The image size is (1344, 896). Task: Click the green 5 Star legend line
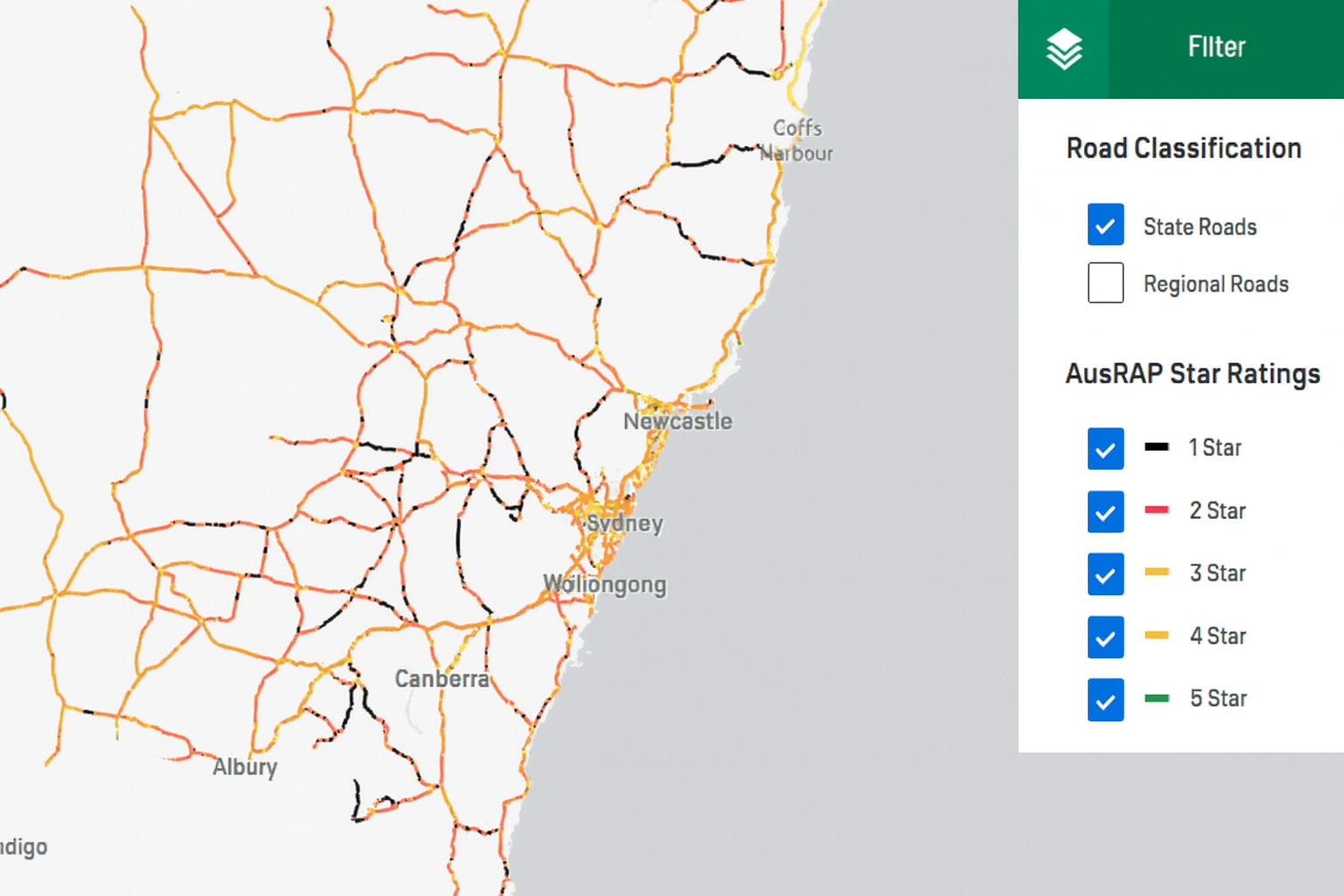point(1158,697)
